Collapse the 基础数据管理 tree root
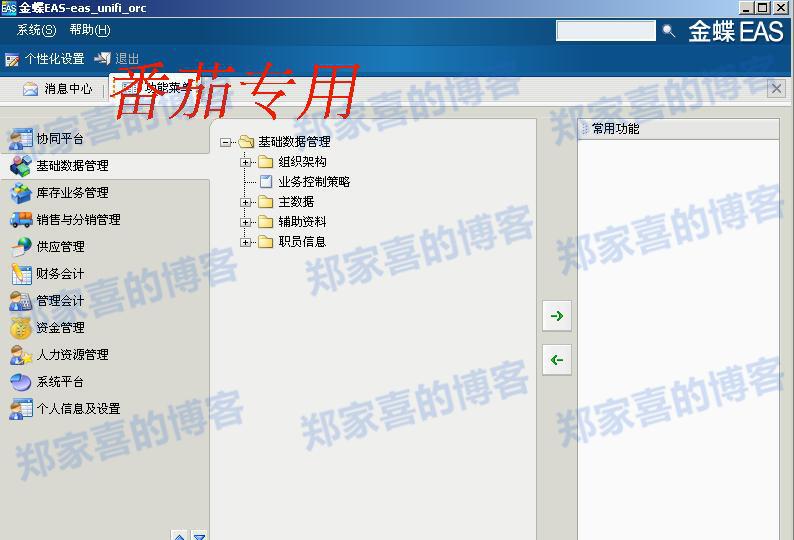The height and width of the screenshot is (540, 794). coord(225,142)
